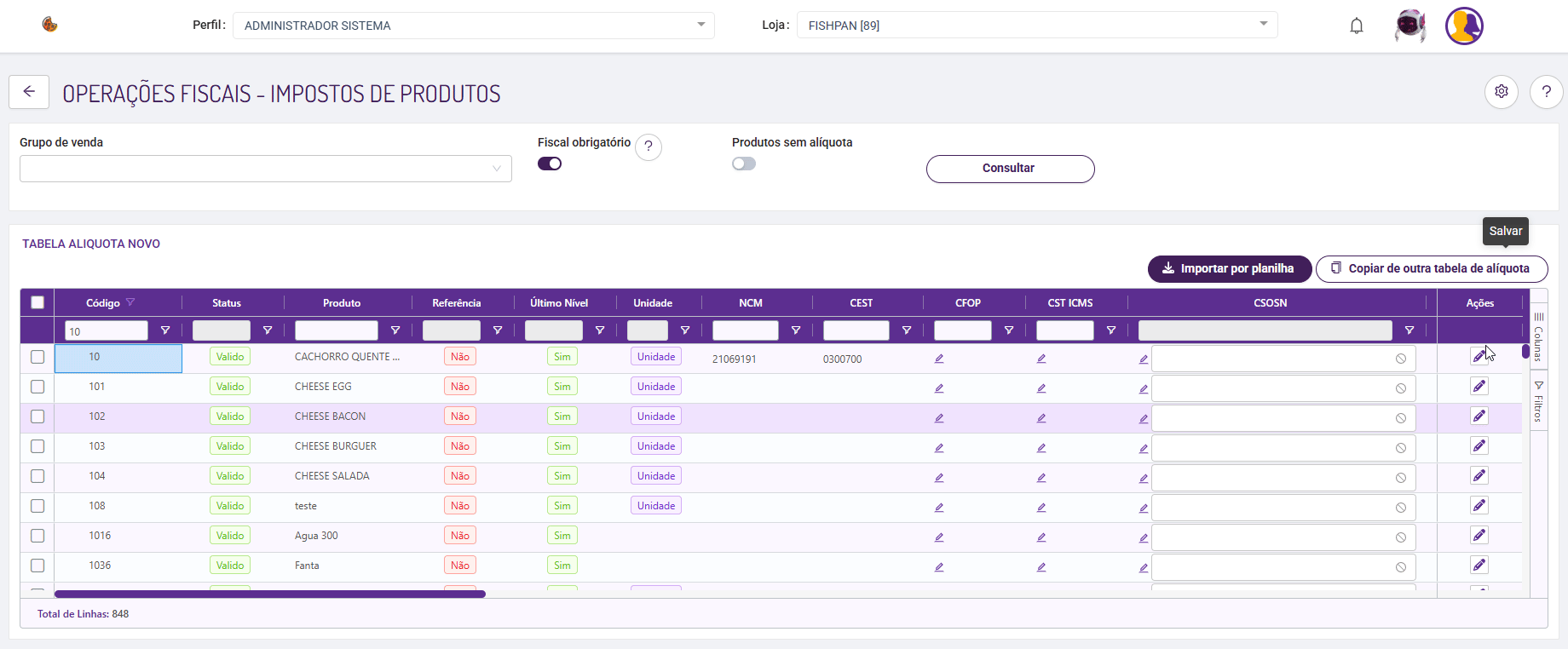The width and height of the screenshot is (1568, 649).
Task: Open the Status column filter funnel
Action: coord(268,330)
